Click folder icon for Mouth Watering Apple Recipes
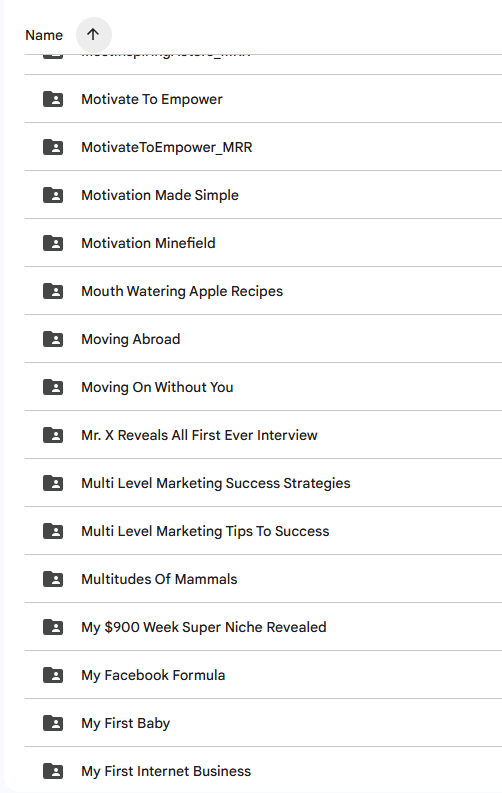The width and height of the screenshot is (502, 793). click(x=53, y=291)
